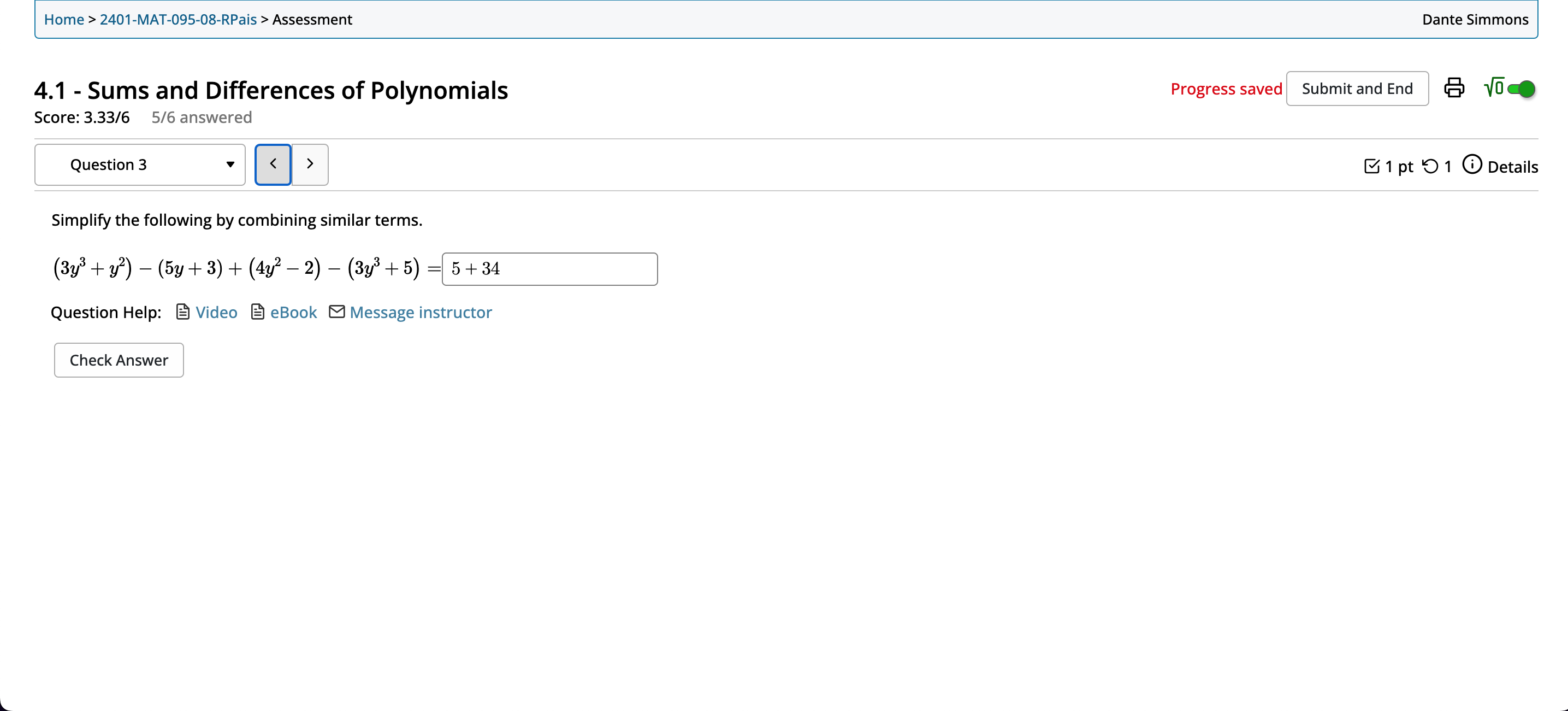Click the points checkbox icon near 1 pt
The width and height of the screenshot is (1568, 711).
1373,165
